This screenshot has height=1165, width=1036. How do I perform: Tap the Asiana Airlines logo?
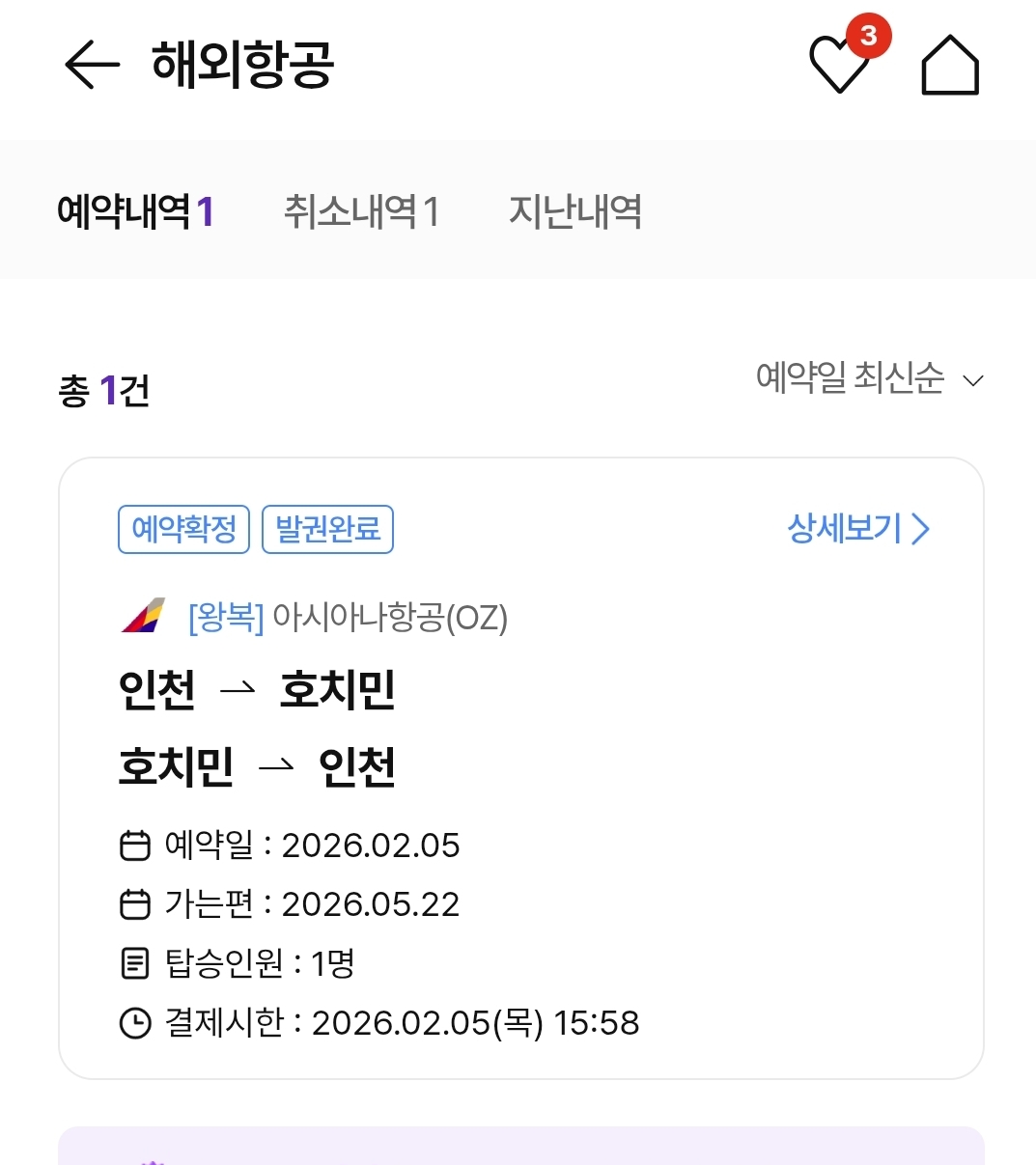coord(144,617)
